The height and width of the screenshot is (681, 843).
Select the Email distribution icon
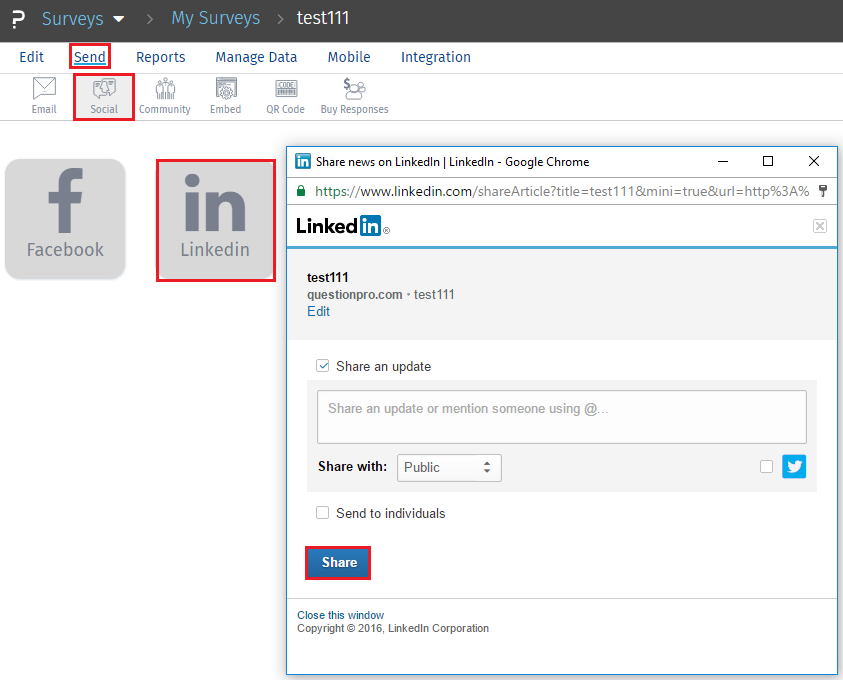click(x=44, y=96)
